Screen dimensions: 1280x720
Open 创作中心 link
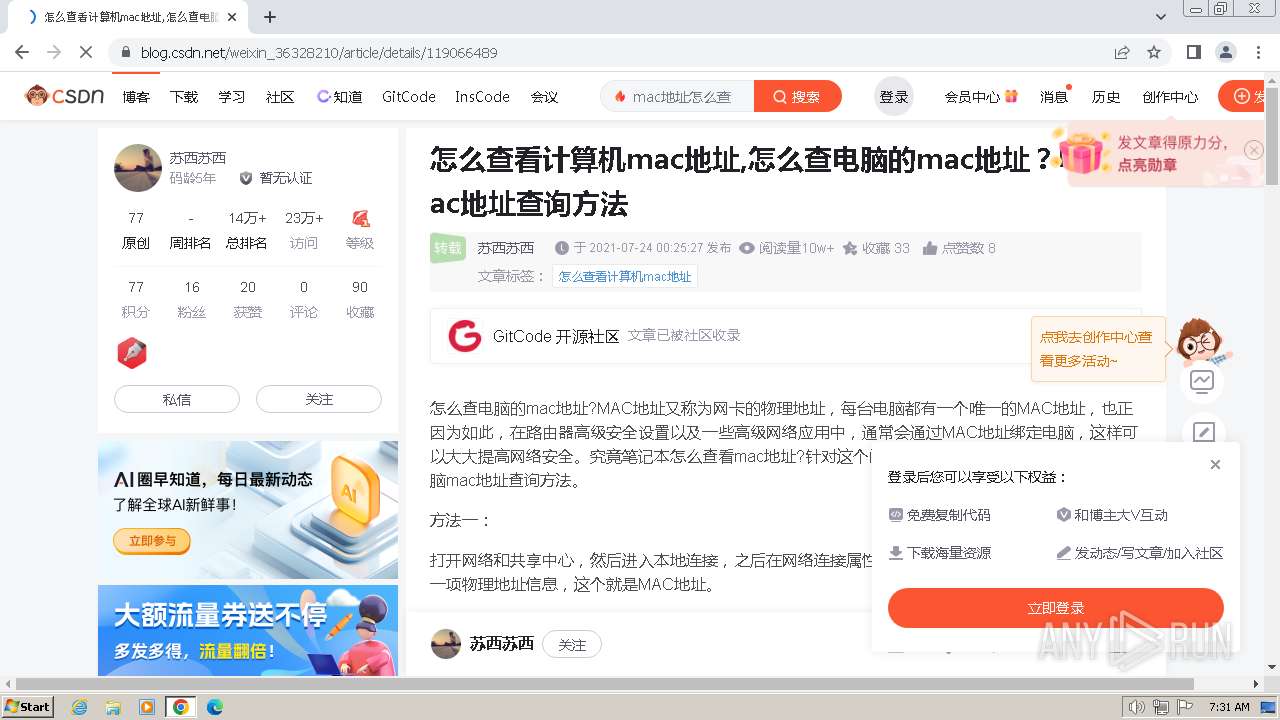(1170, 97)
